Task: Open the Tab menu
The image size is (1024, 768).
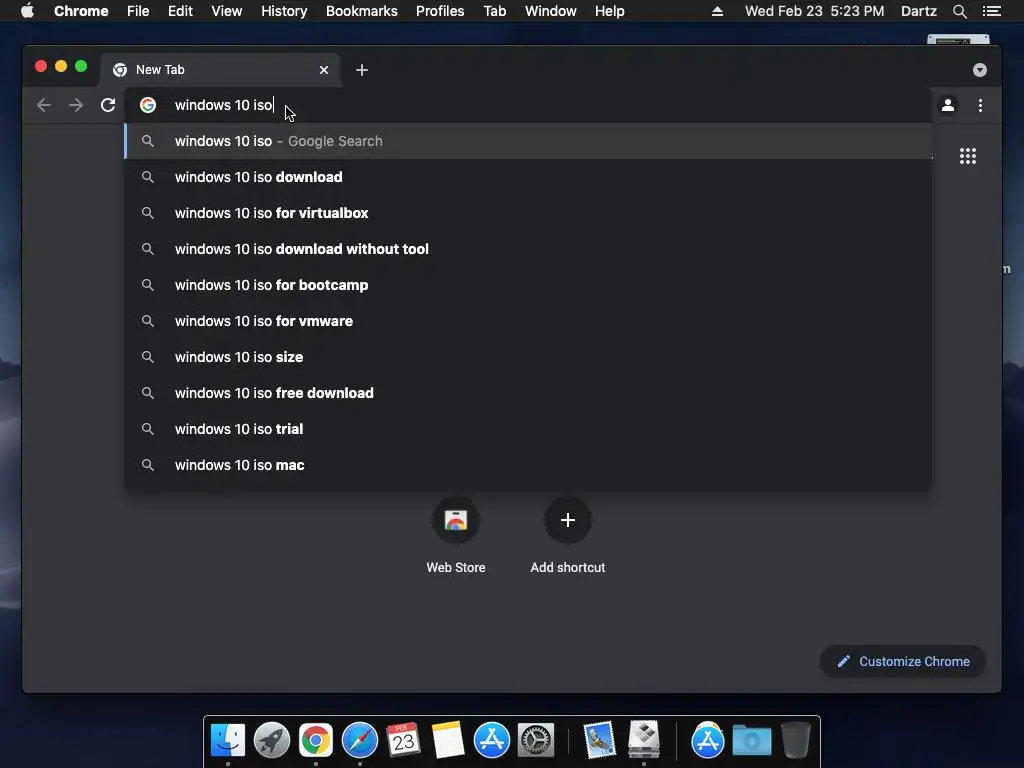Action: [494, 11]
